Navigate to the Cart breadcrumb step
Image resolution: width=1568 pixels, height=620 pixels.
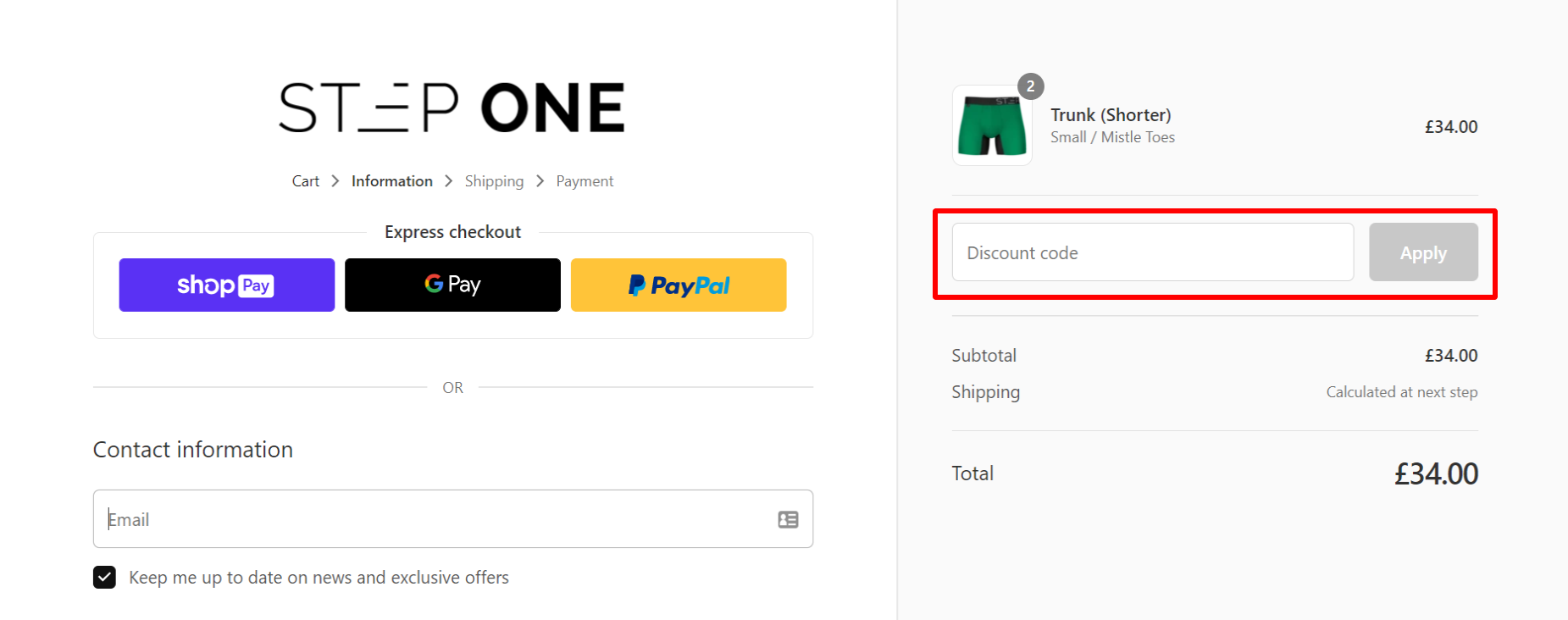(305, 180)
